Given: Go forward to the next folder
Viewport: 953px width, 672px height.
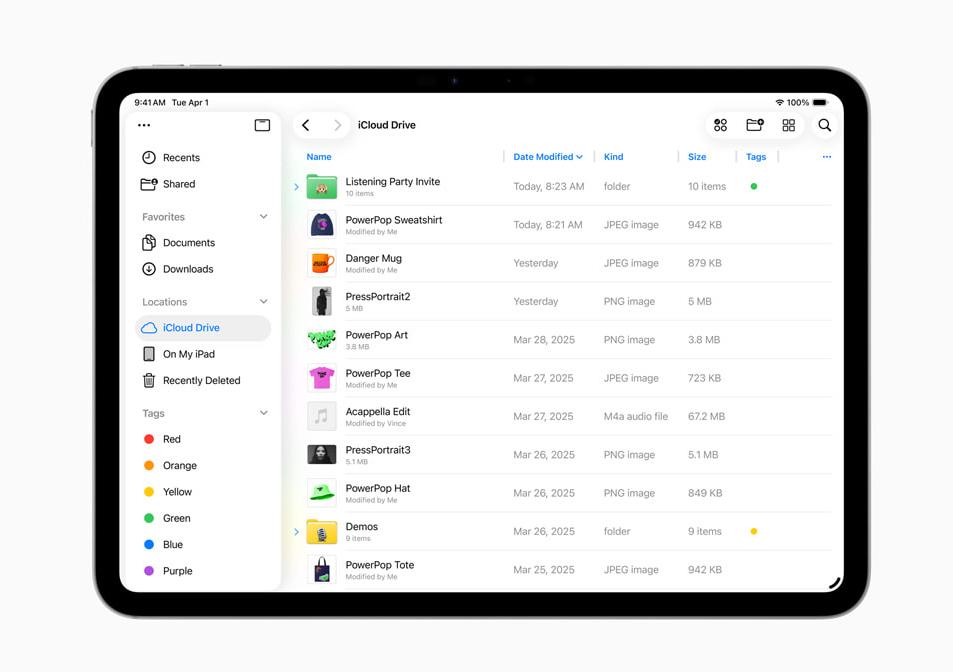Looking at the screenshot, I should tap(337, 125).
